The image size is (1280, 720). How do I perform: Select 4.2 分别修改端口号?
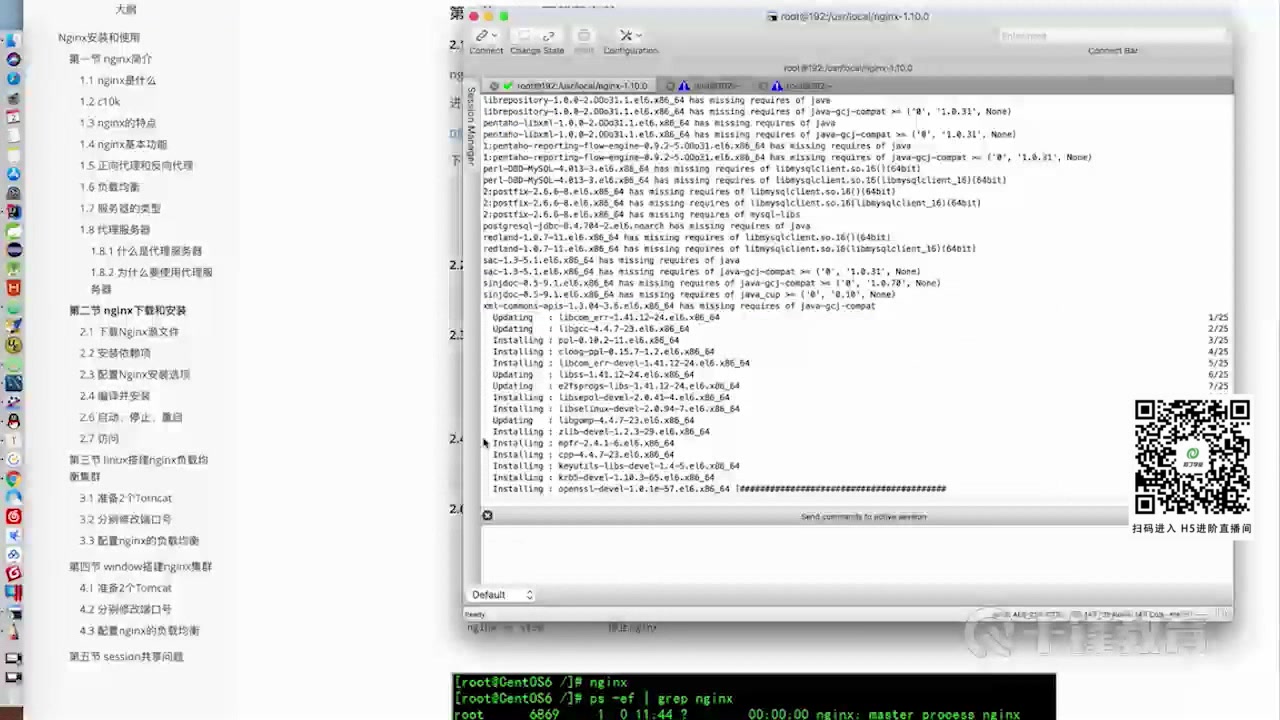tap(126, 609)
